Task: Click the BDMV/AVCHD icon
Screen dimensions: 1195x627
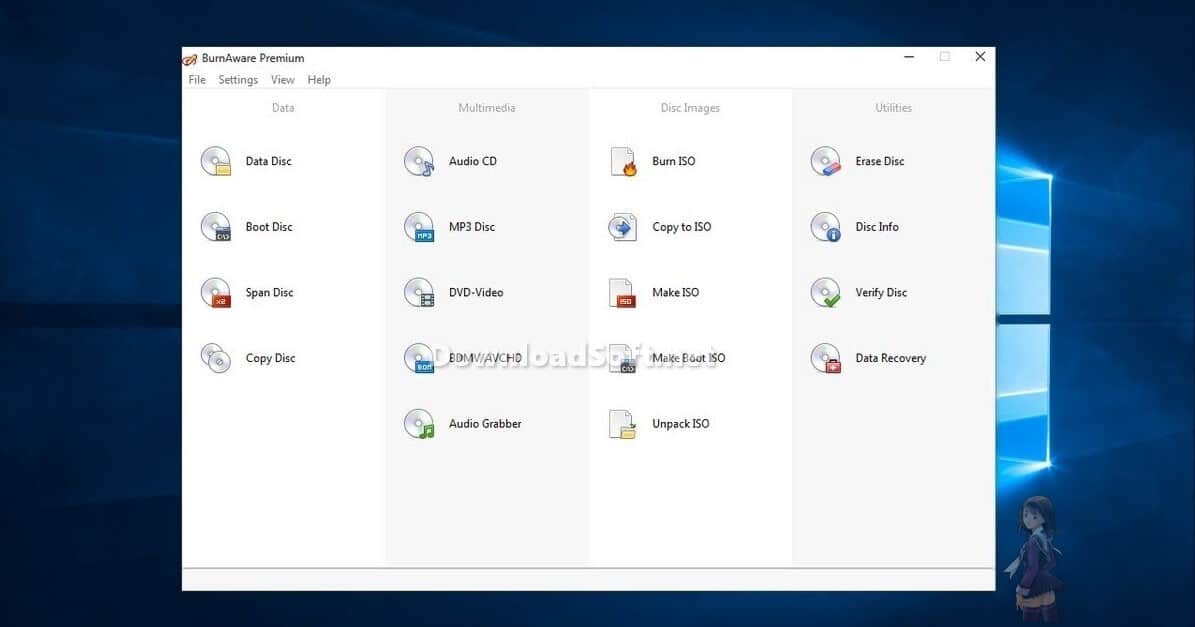Action: tap(419, 358)
